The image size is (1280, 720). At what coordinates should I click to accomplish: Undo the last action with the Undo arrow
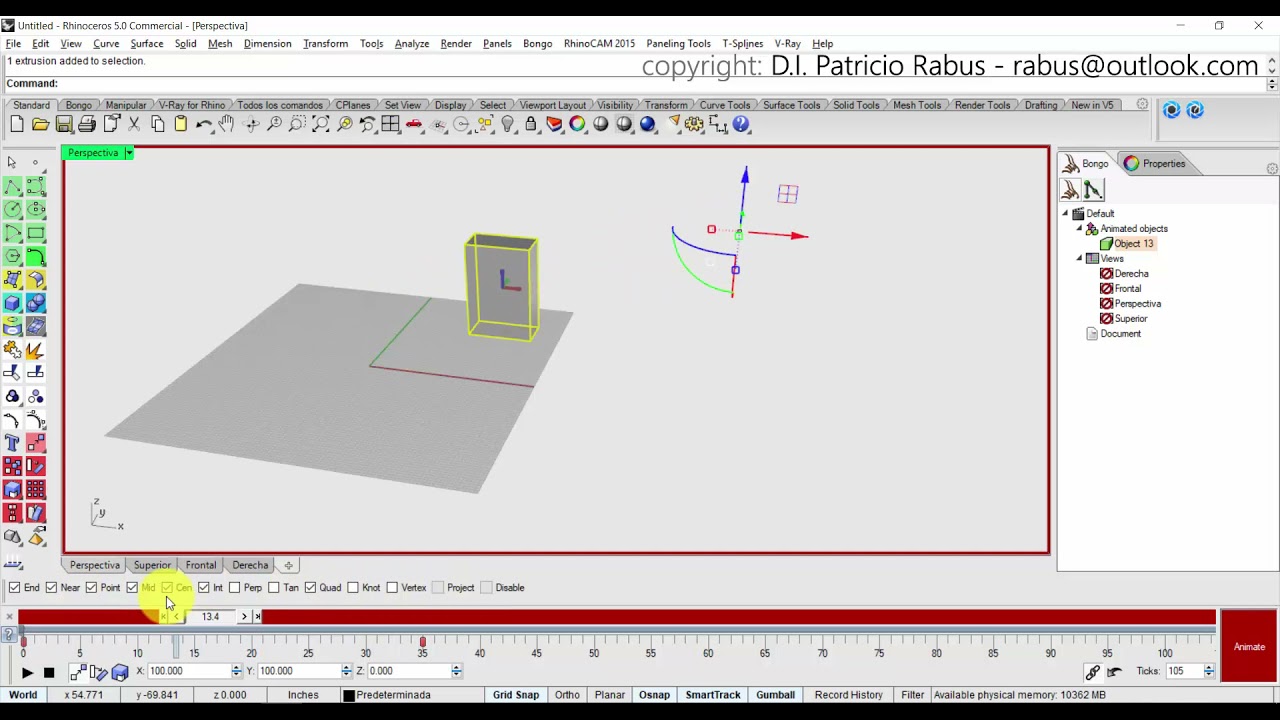point(204,124)
